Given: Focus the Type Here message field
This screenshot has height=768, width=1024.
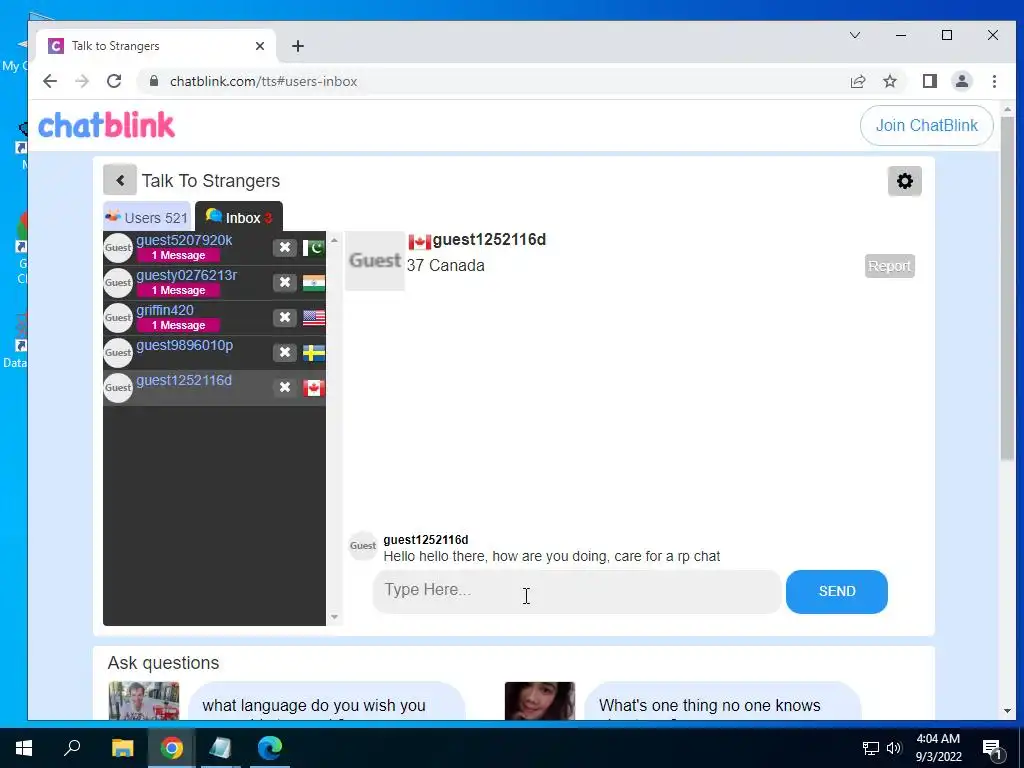Looking at the screenshot, I should pyautogui.click(x=577, y=591).
